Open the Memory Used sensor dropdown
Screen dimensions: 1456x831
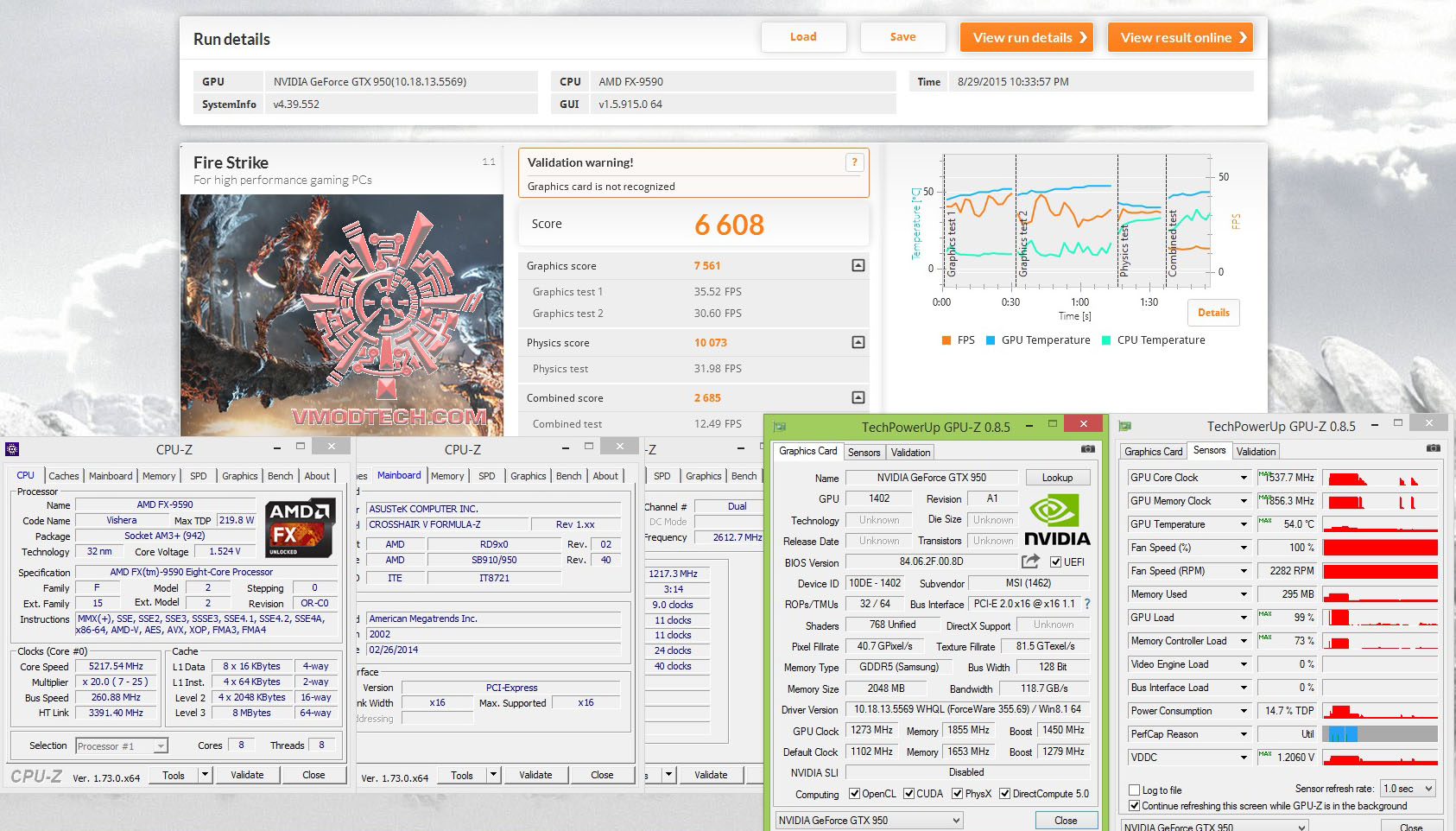click(x=1244, y=594)
